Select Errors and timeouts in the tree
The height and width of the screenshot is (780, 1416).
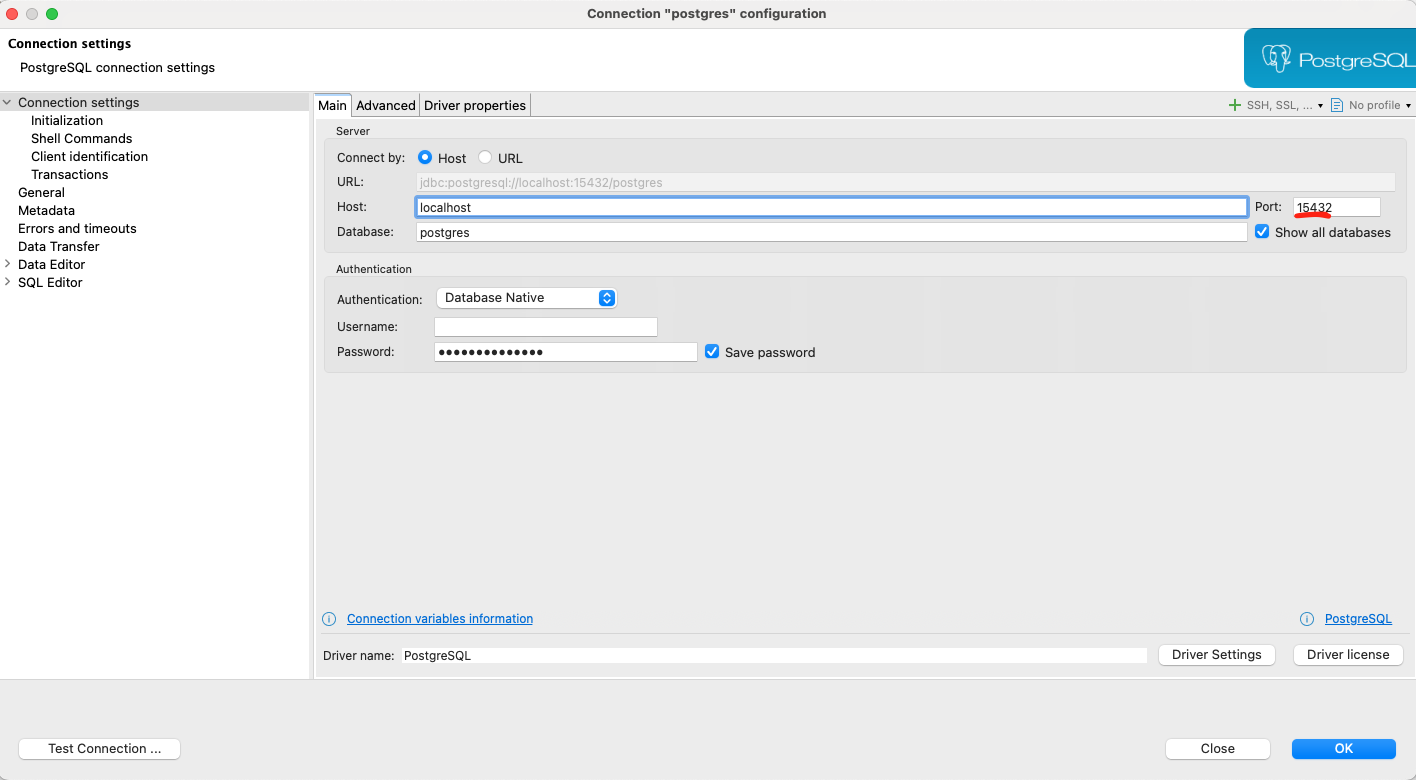tap(77, 228)
